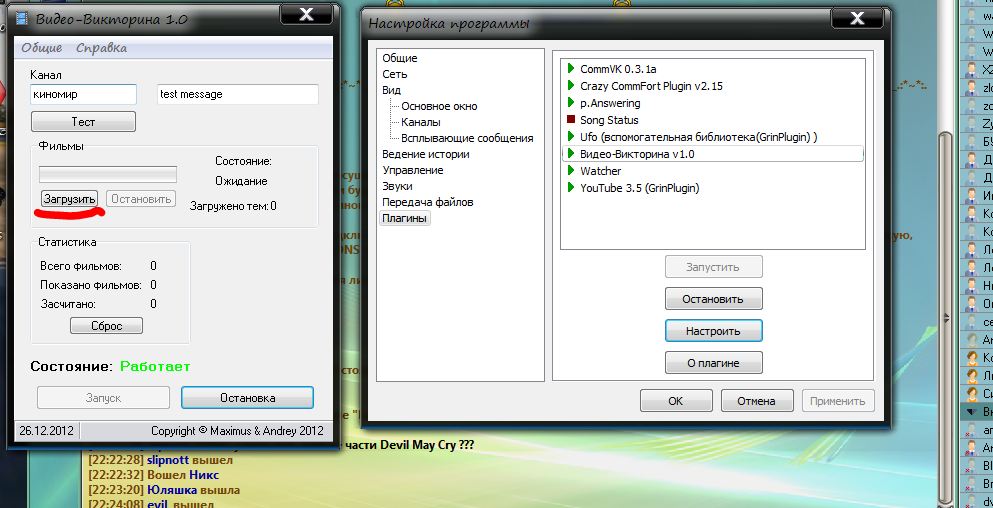Select the Вид category in settings tree
Viewport: 993px width, 508px height.
click(391, 90)
